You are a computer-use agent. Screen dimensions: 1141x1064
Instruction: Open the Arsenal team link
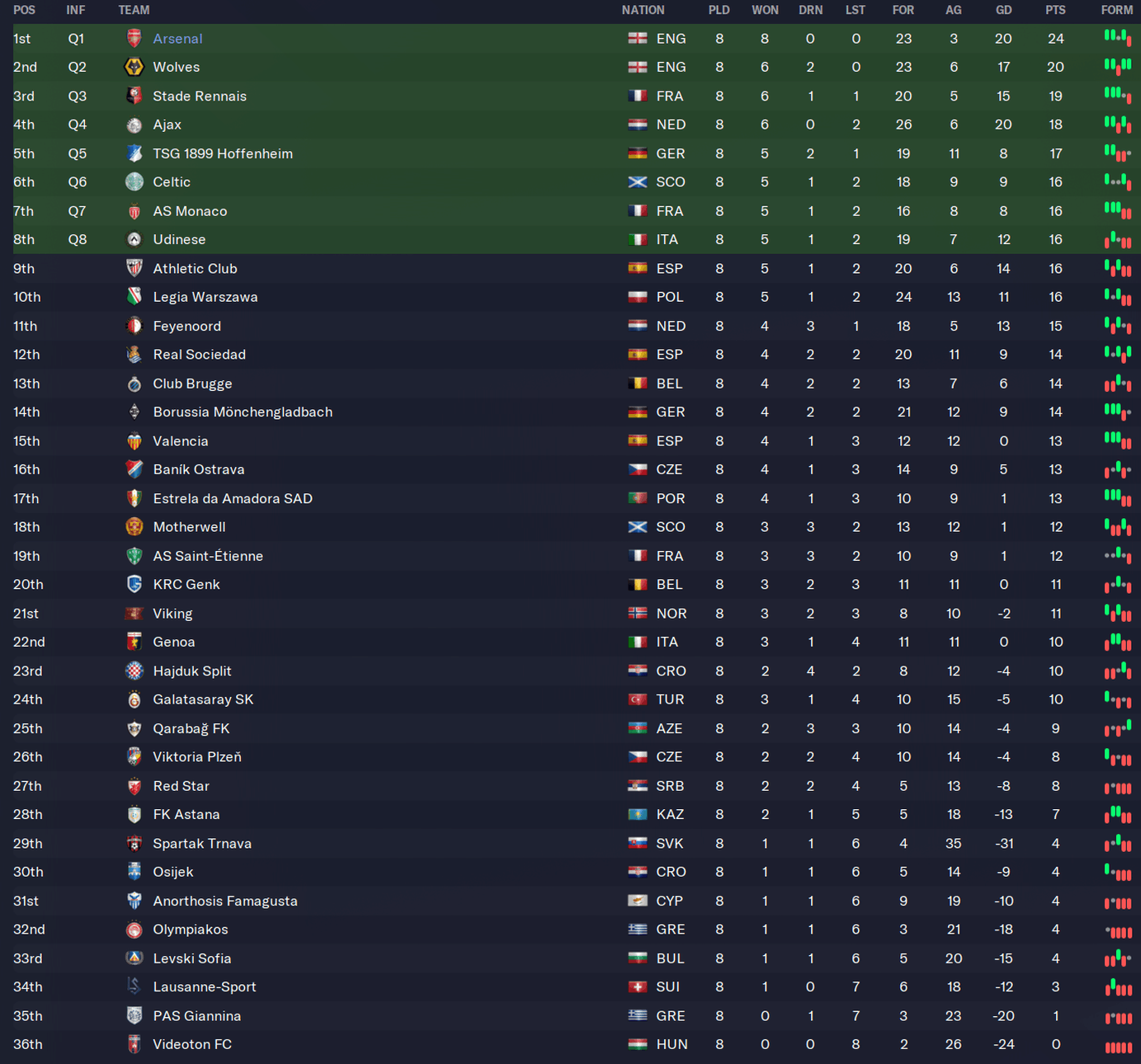pyautogui.click(x=177, y=39)
